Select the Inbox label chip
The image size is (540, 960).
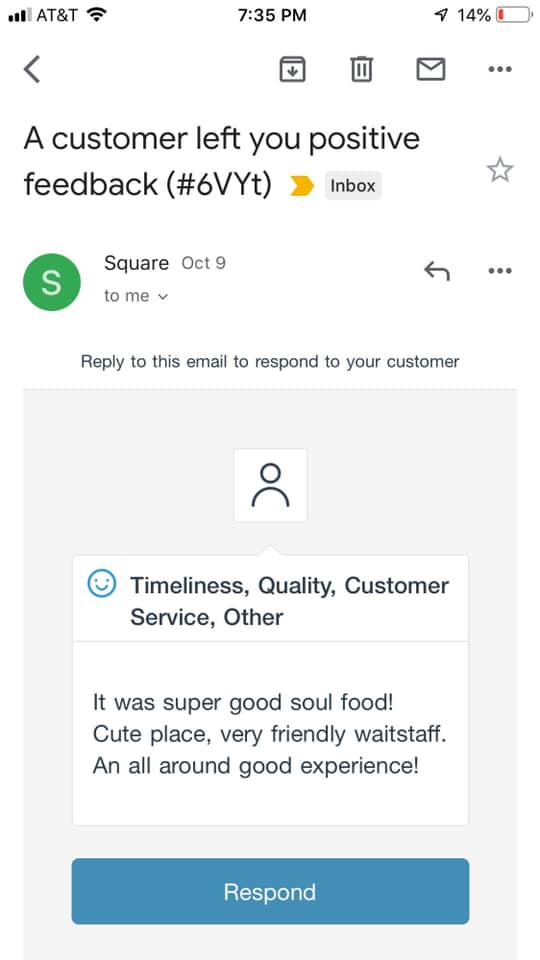pos(353,186)
